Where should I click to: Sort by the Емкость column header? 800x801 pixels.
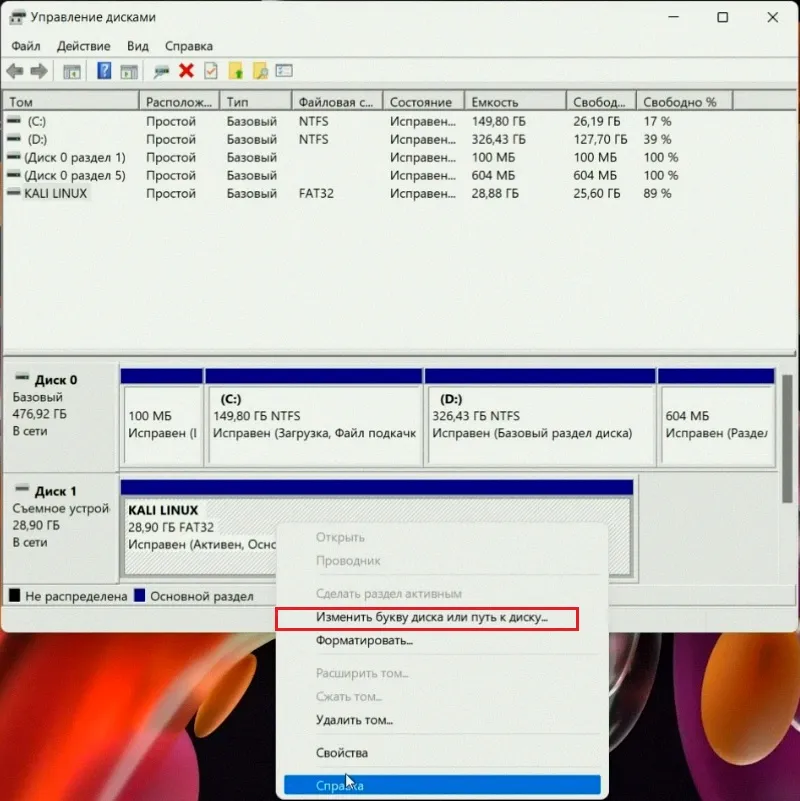pyautogui.click(x=515, y=102)
